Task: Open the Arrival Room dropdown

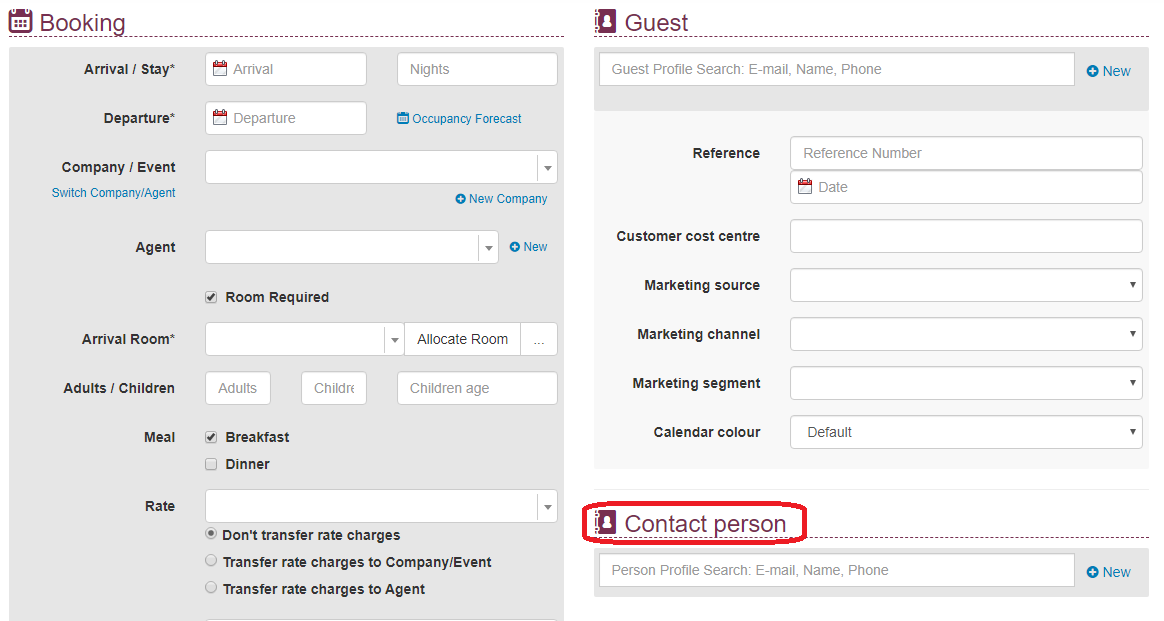Action: (x=395, y=339)
